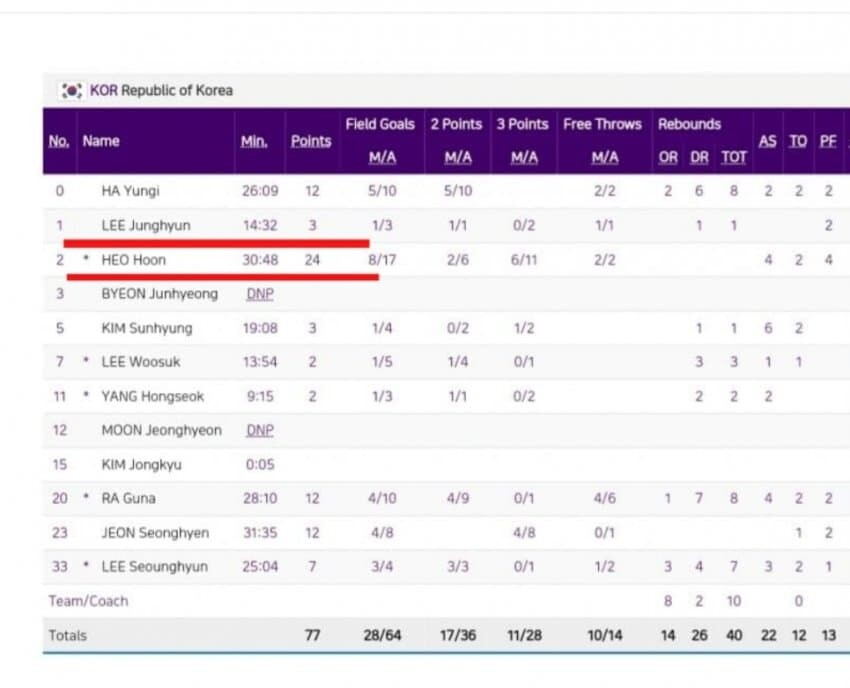Sort by OR rebounds column
The image size is (850, 688).
(x=668, y=158)
